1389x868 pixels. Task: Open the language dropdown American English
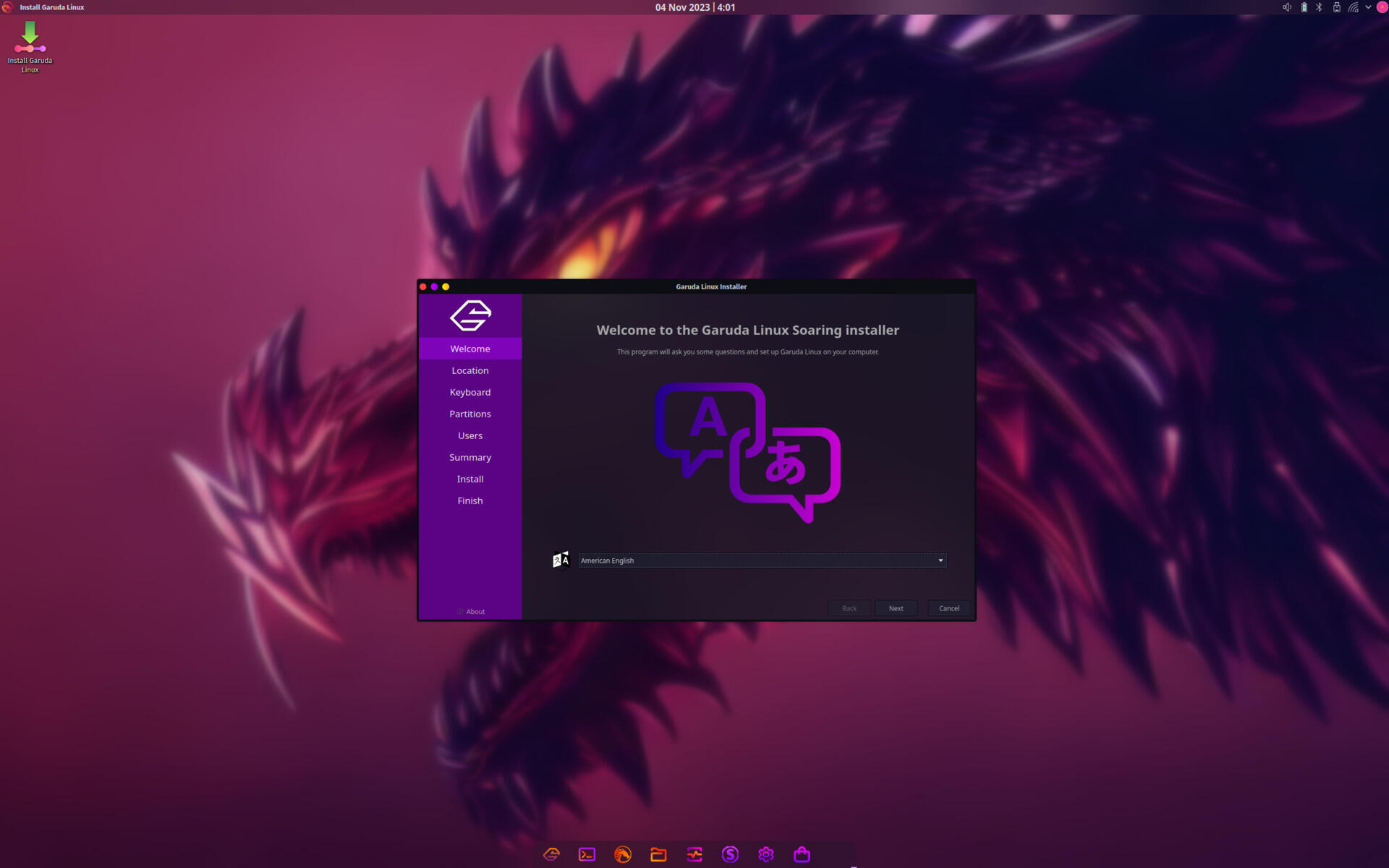pos(762,561)
